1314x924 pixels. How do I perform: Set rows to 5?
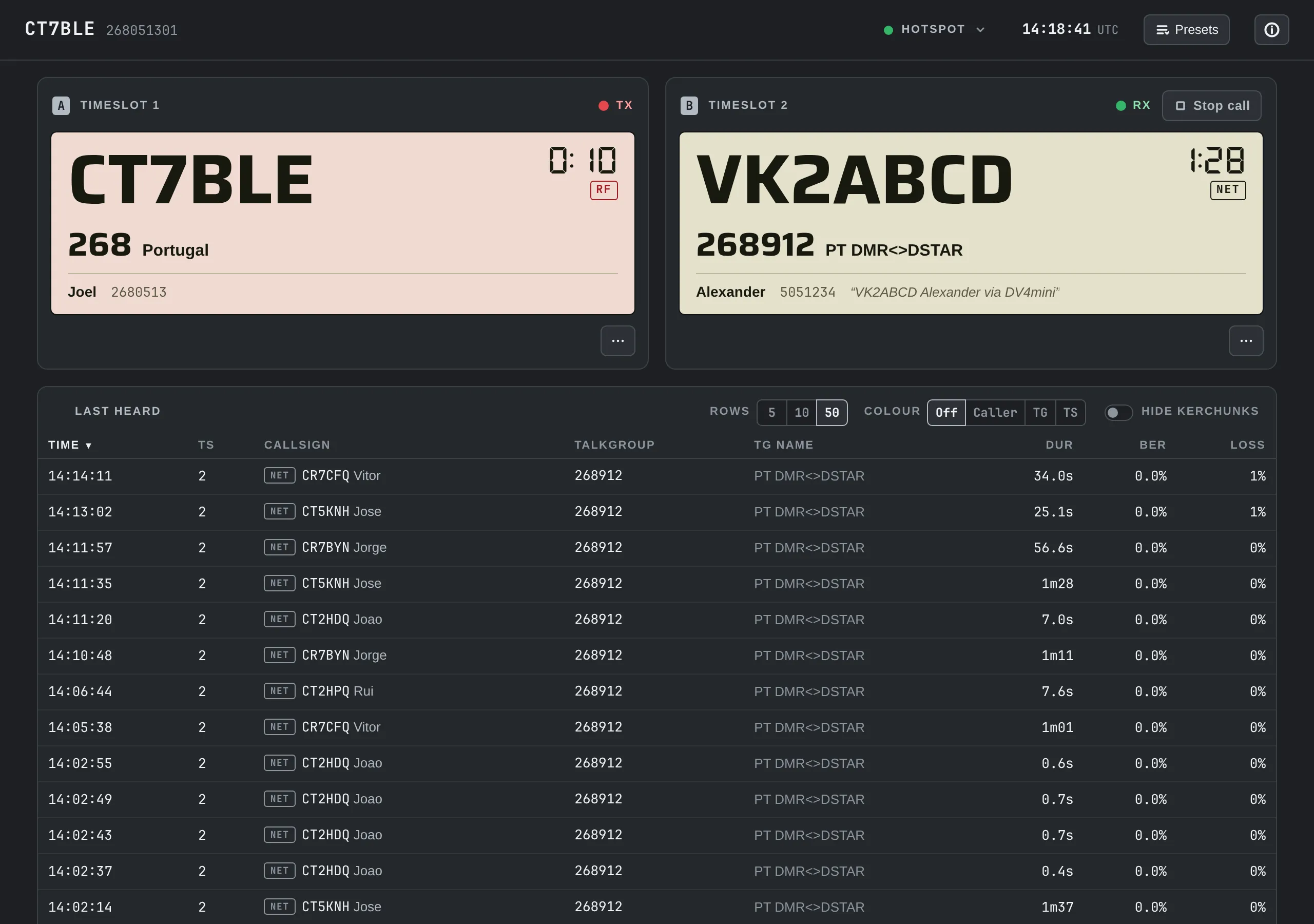771,413
